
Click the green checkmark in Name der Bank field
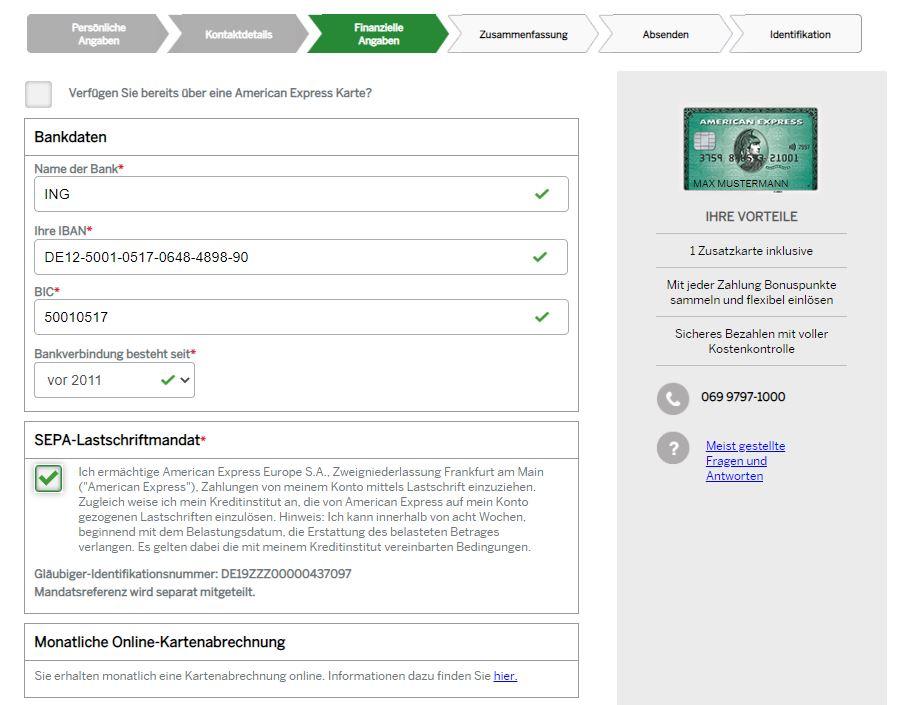click(541, 194)
